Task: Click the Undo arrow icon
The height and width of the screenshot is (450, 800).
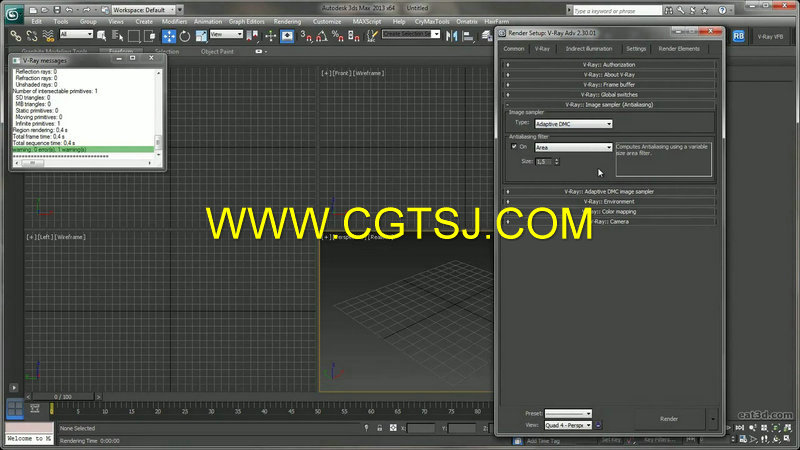Action: point(69,10)
